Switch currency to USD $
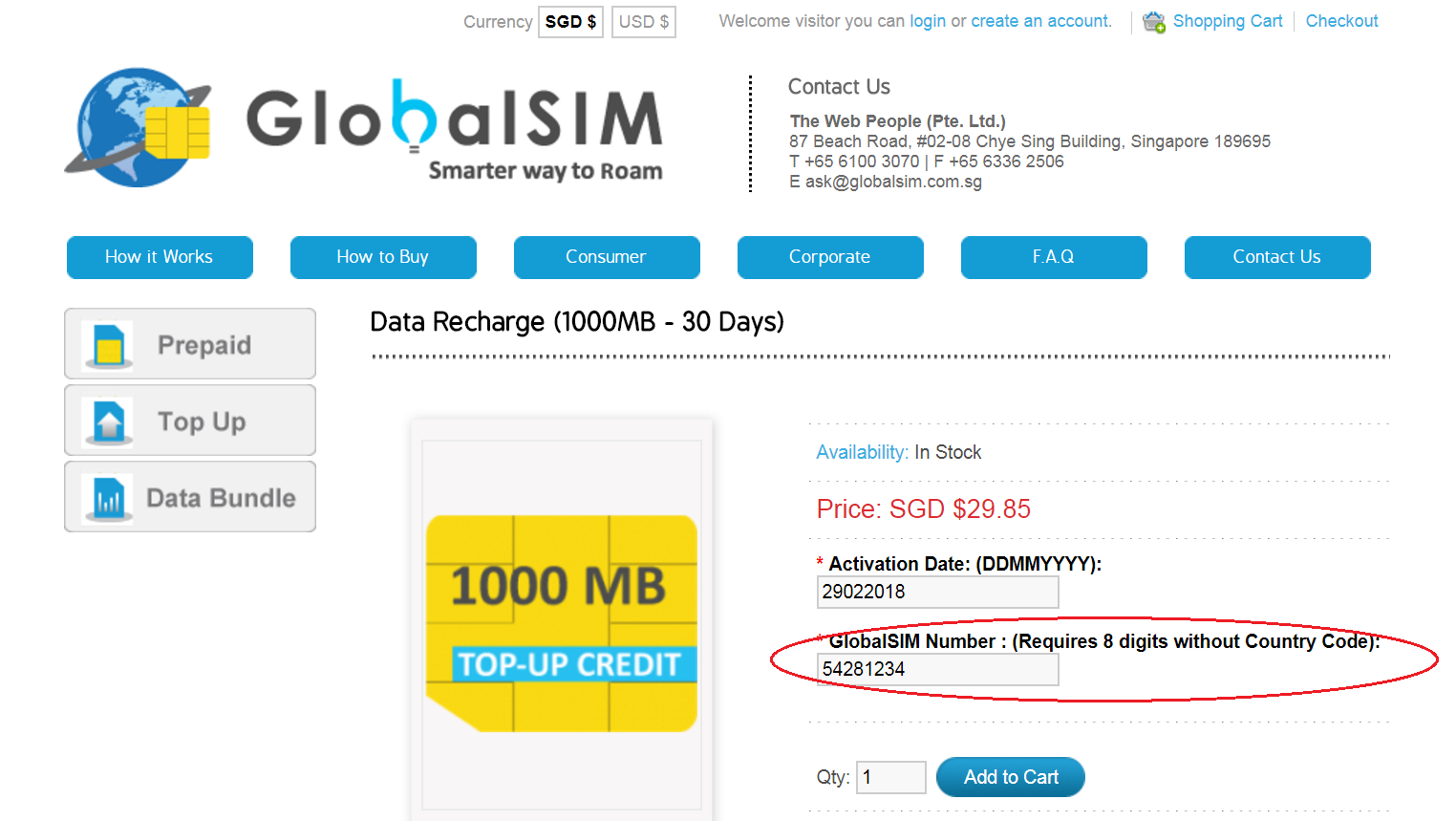Viewport: 1456px width, 821px height. (x=644, y=22)
